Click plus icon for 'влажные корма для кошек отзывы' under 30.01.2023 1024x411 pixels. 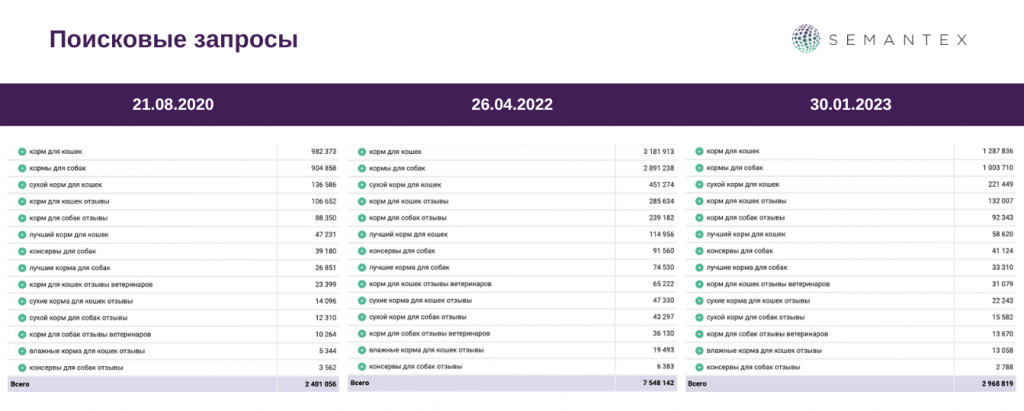click(x=699, y=350)
